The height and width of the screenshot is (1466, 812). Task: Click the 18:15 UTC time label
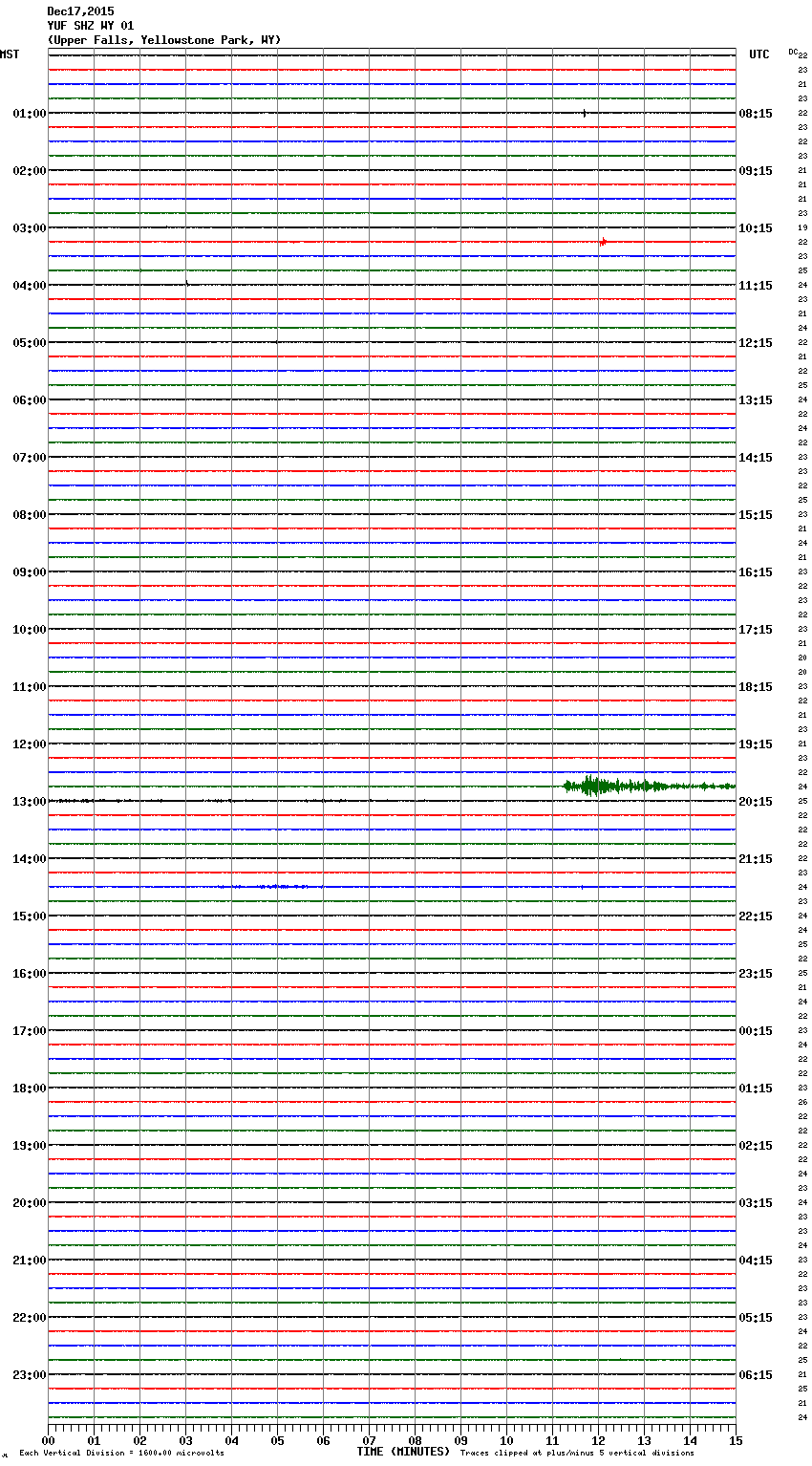coord(756,687)
